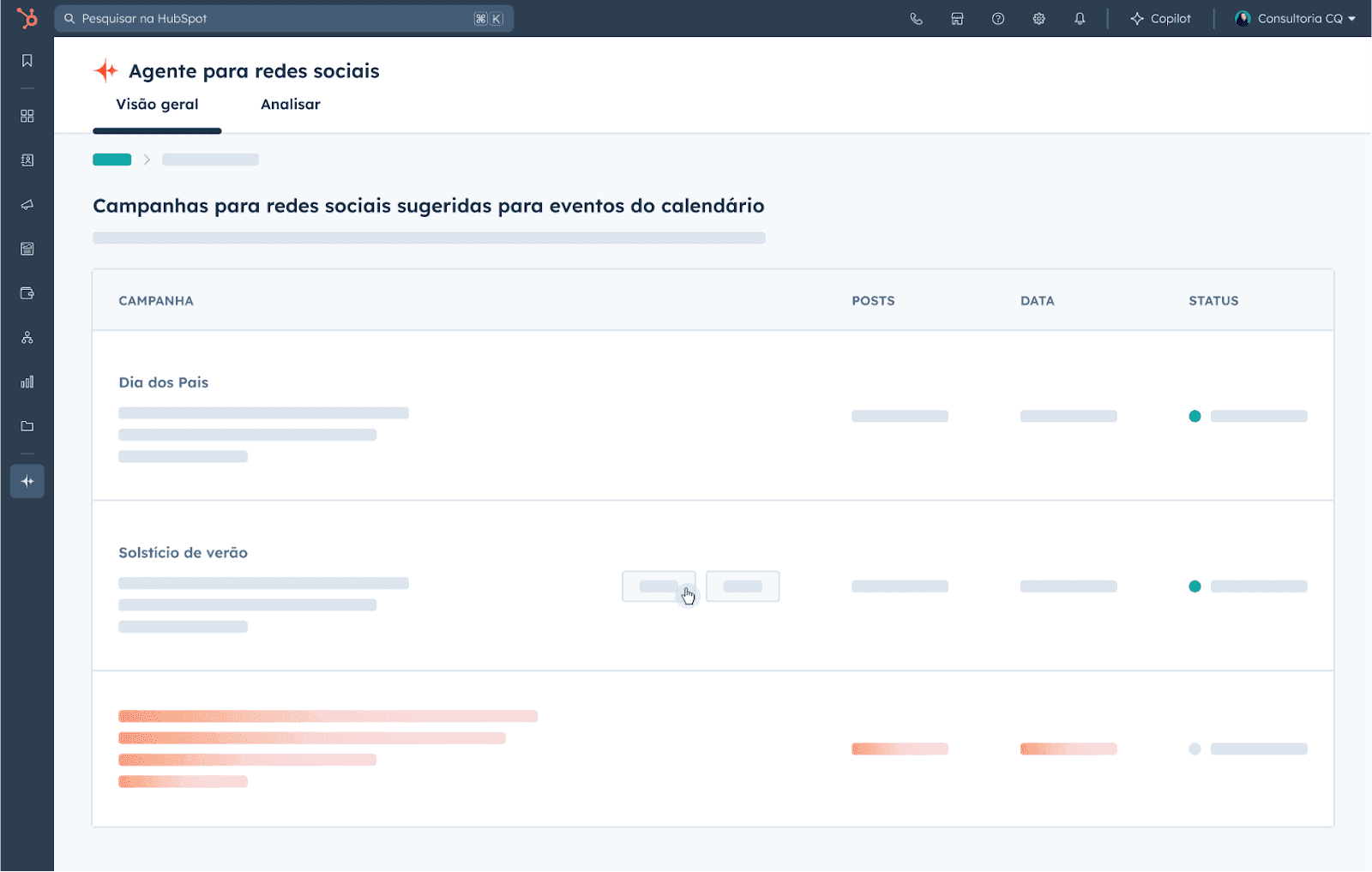This screenshot has height=872, width=1372.
Task: Open the Settings gear icon
Action: click(1038, 18)
